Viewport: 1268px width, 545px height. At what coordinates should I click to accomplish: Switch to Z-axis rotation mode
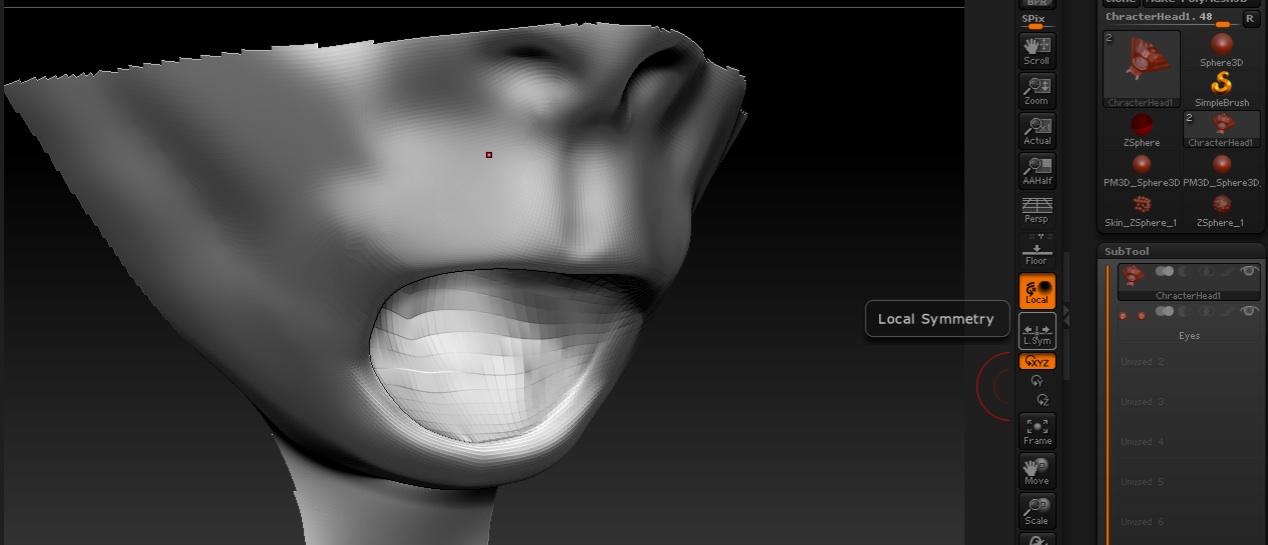[1043, 399]
